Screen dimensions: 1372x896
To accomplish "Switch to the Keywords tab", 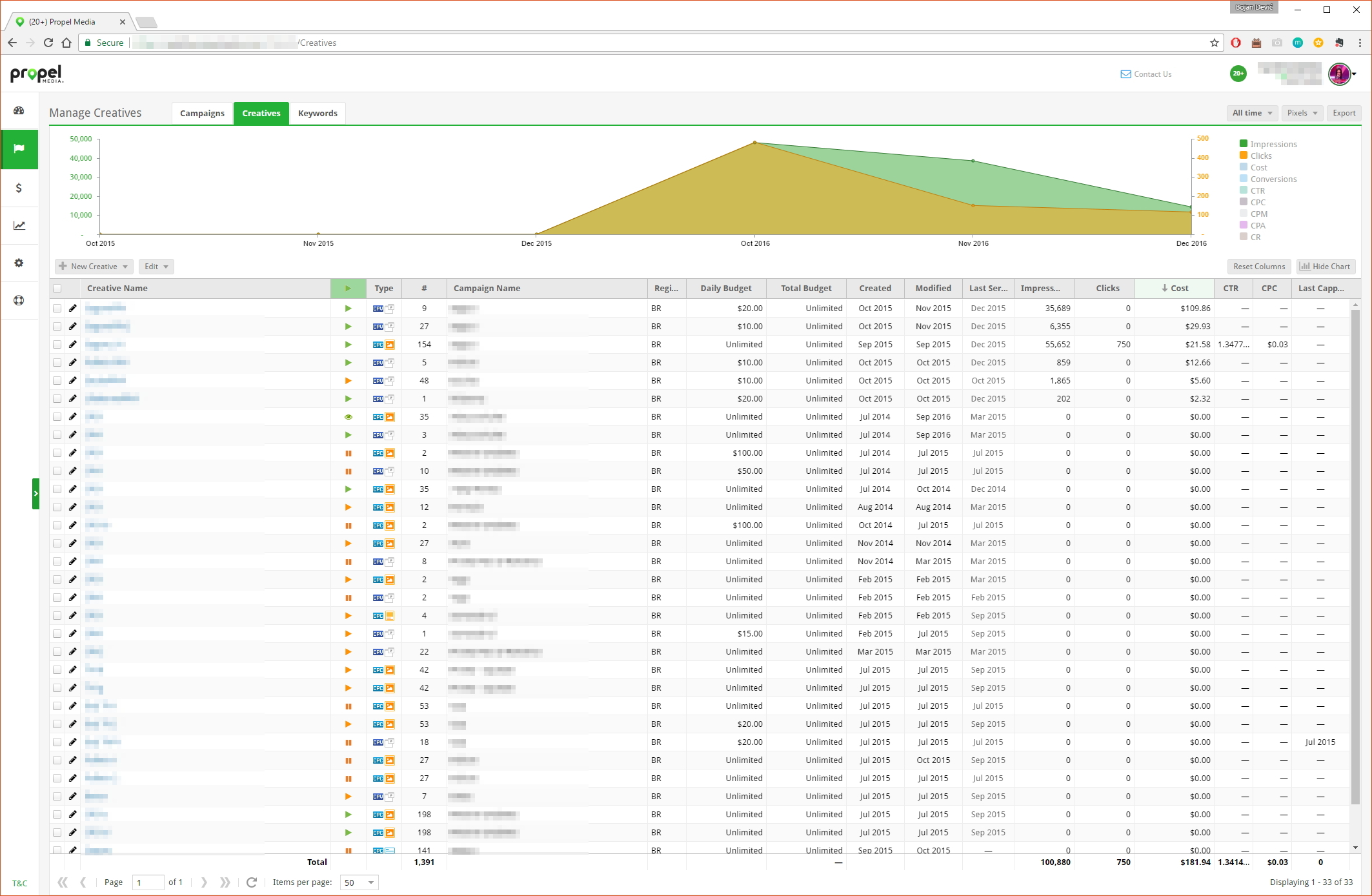I will click(x=318, y=113).
